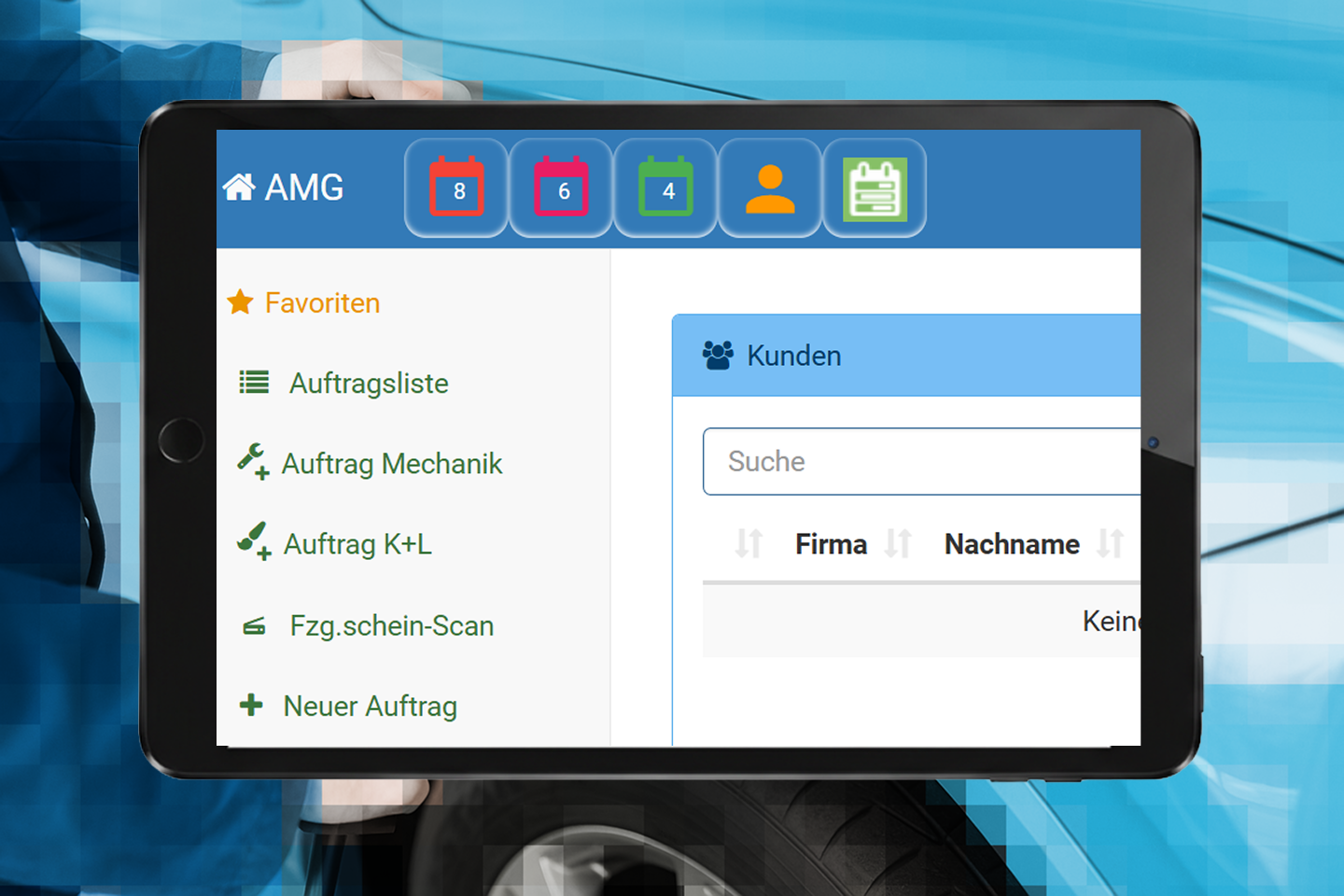Click sort arrows left of Firma
1344x896 pixels.
tap(749, 543)
